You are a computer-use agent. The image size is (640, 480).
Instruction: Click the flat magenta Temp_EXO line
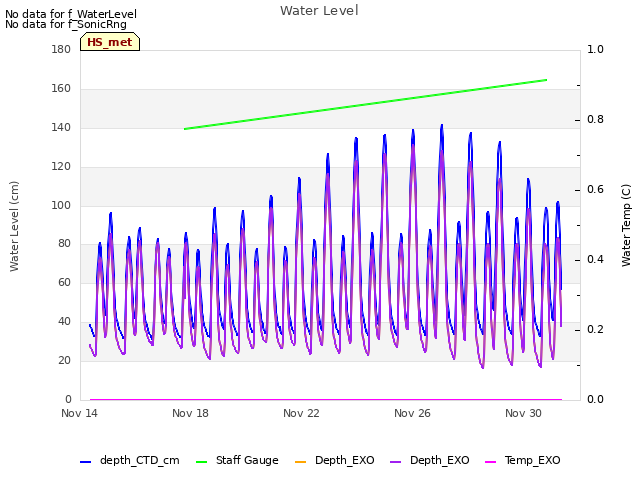pos(326,400)
